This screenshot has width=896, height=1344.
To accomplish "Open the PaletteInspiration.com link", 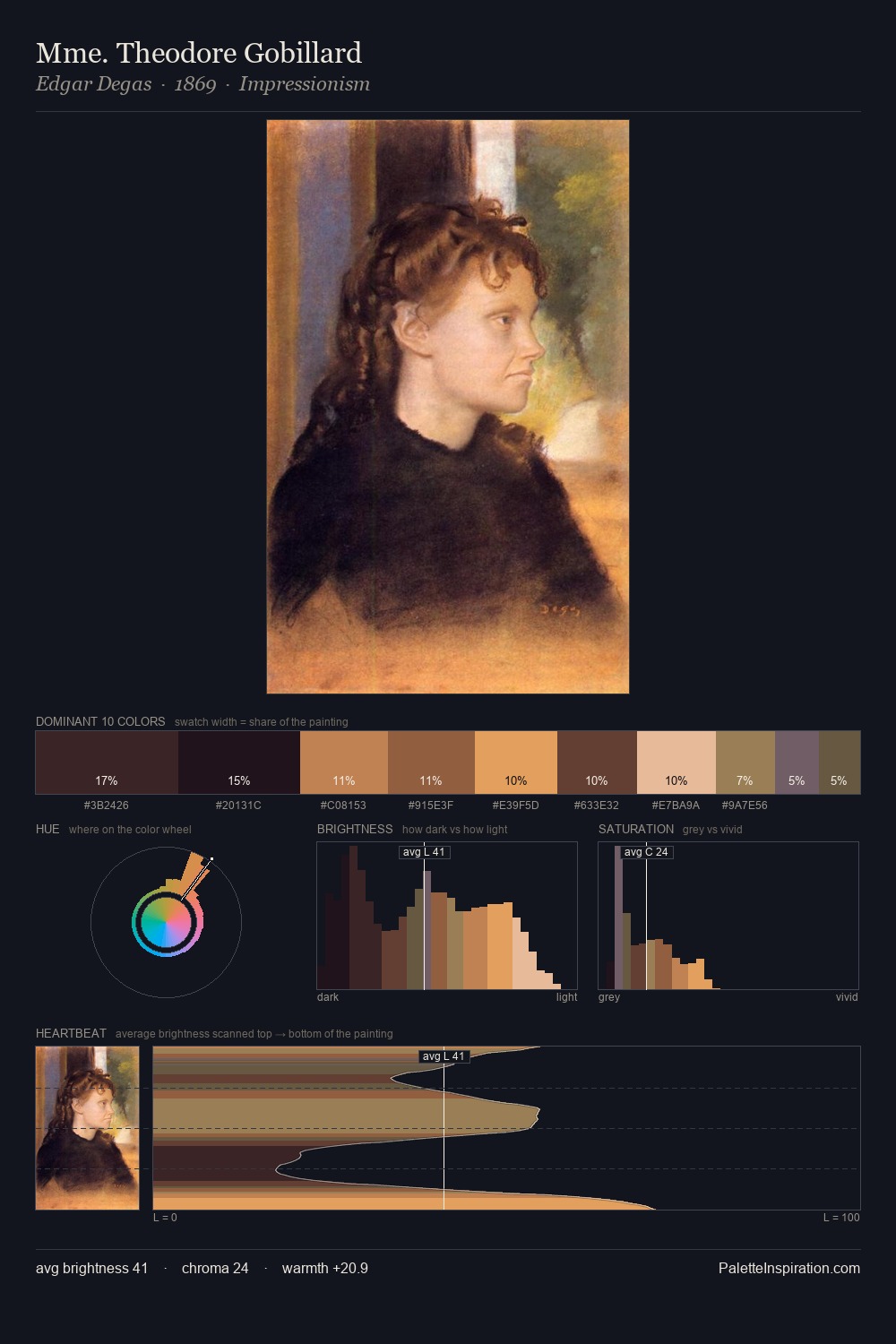I will click(x=789, y=1269).
